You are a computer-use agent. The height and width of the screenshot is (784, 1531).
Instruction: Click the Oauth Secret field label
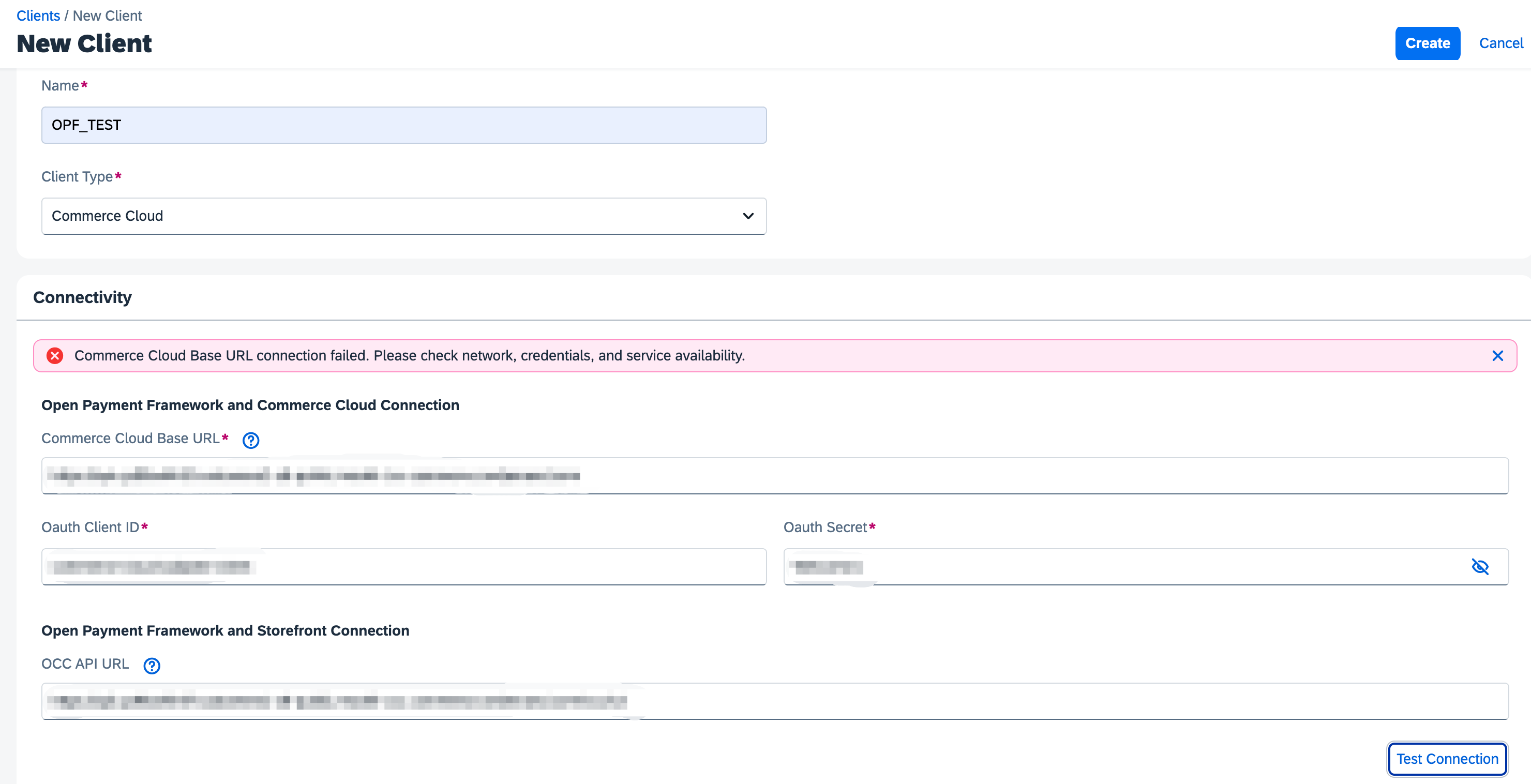tap(824, 526)
